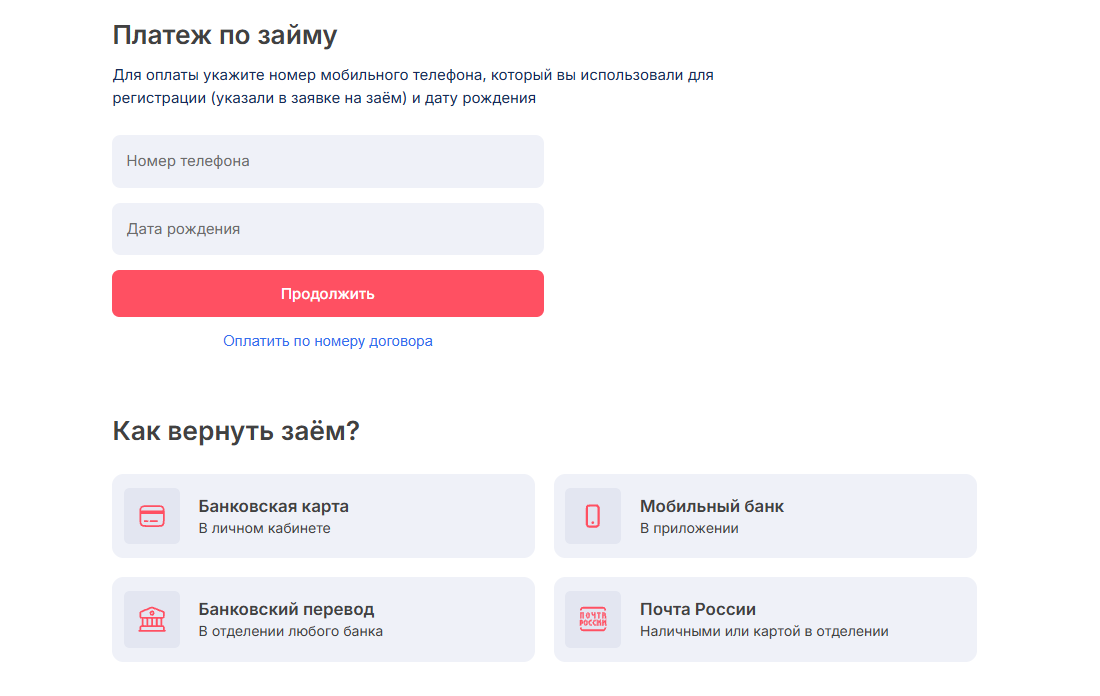Choose the Мобильный банк repayment title

tap(712, 506)
